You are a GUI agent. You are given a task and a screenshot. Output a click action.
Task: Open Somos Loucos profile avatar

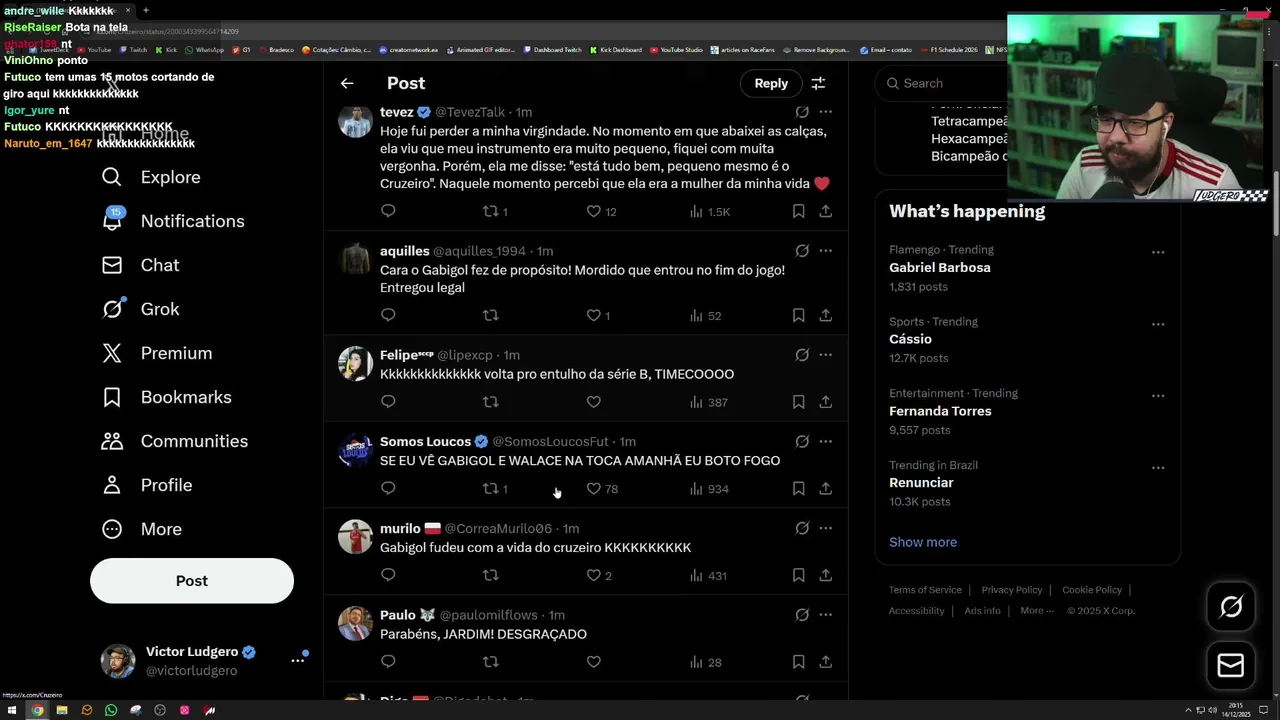[355, 451]
